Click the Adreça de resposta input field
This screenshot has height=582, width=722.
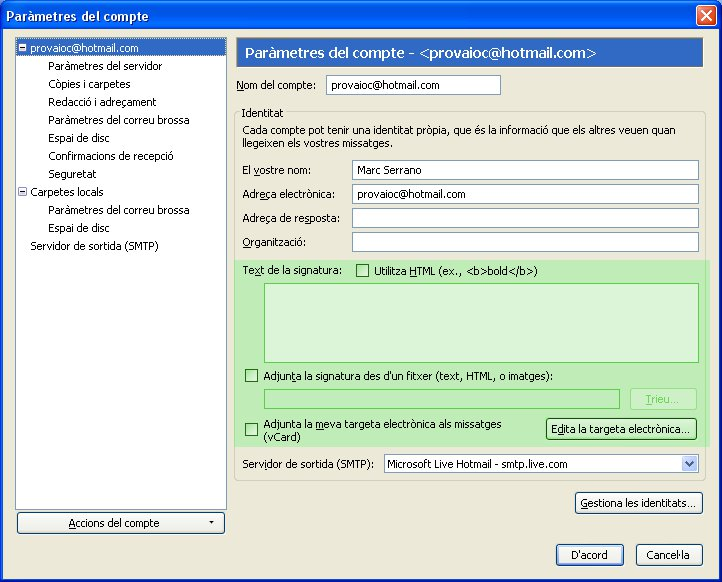click(525, 218)
